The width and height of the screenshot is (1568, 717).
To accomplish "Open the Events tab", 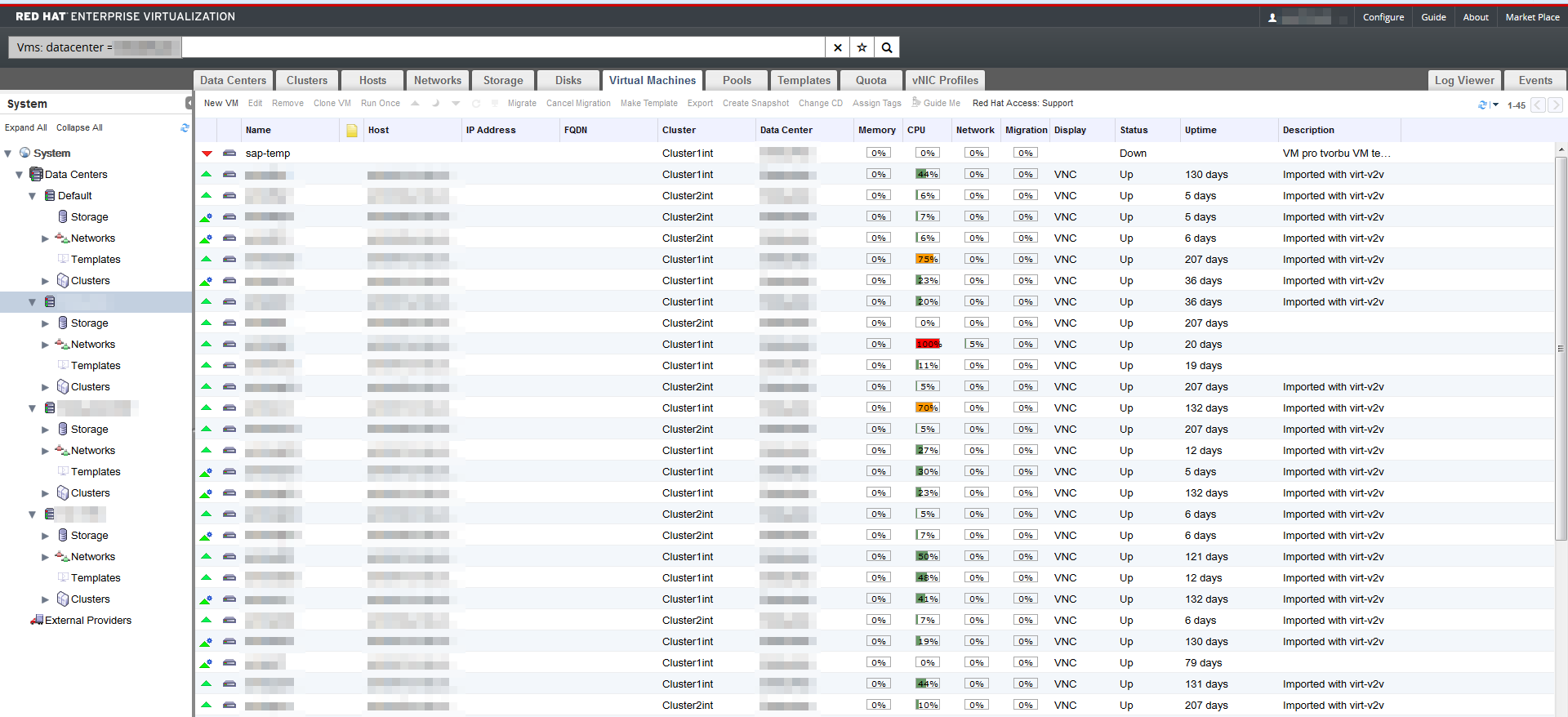I will 1535,80.
